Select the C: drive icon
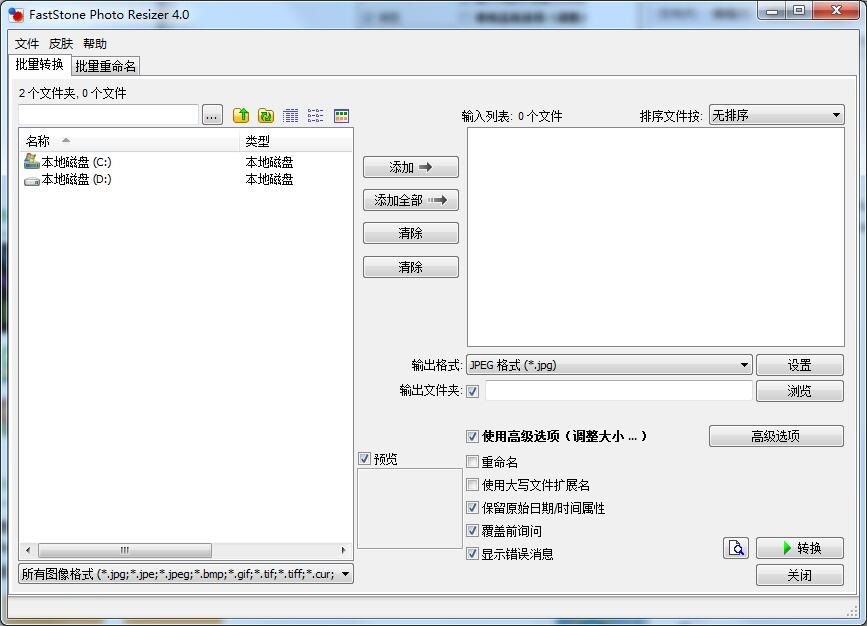The width and height of the screenshot is (867, 626). [32, 161]
